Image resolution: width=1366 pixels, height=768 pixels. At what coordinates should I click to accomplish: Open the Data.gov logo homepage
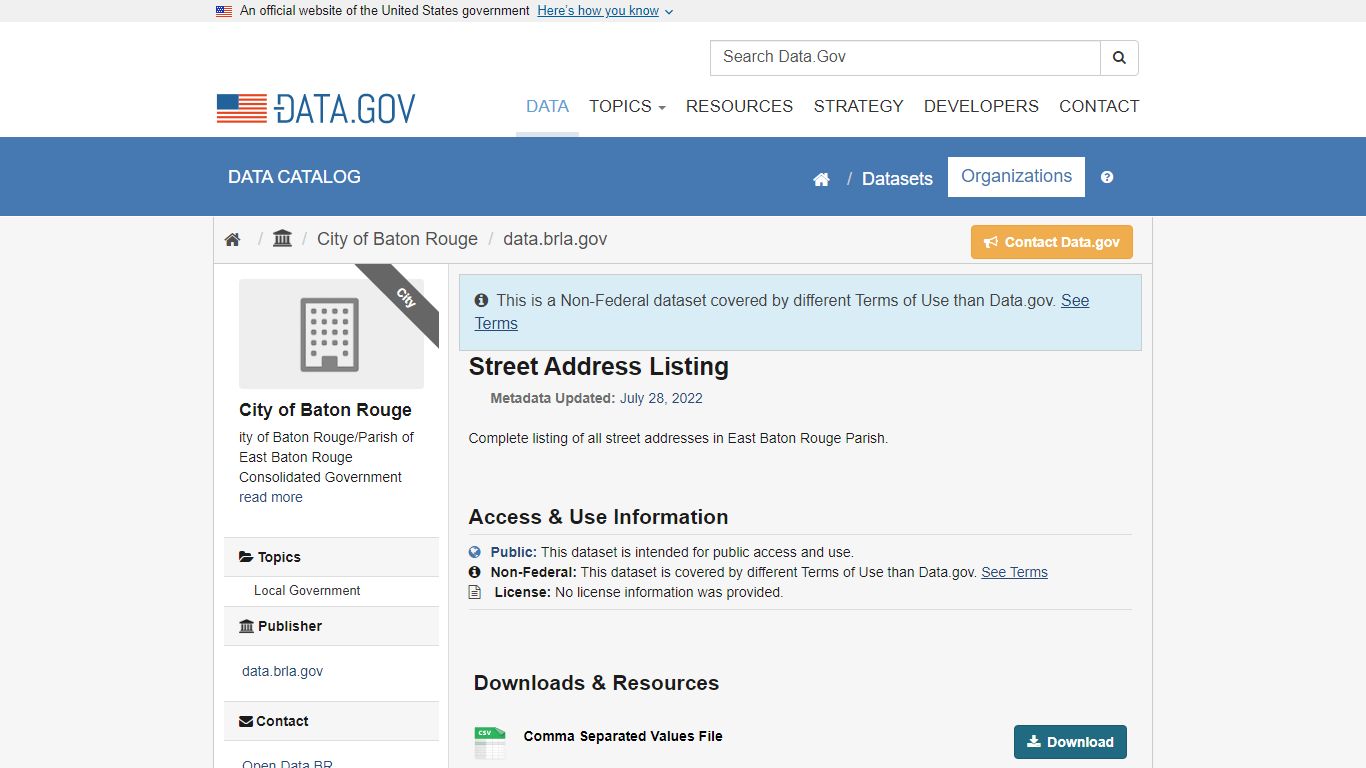click(x=316, y=108)
